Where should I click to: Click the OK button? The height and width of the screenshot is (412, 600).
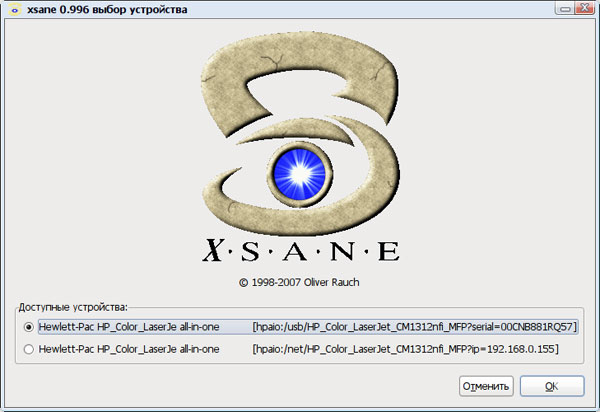click(552, 386)
